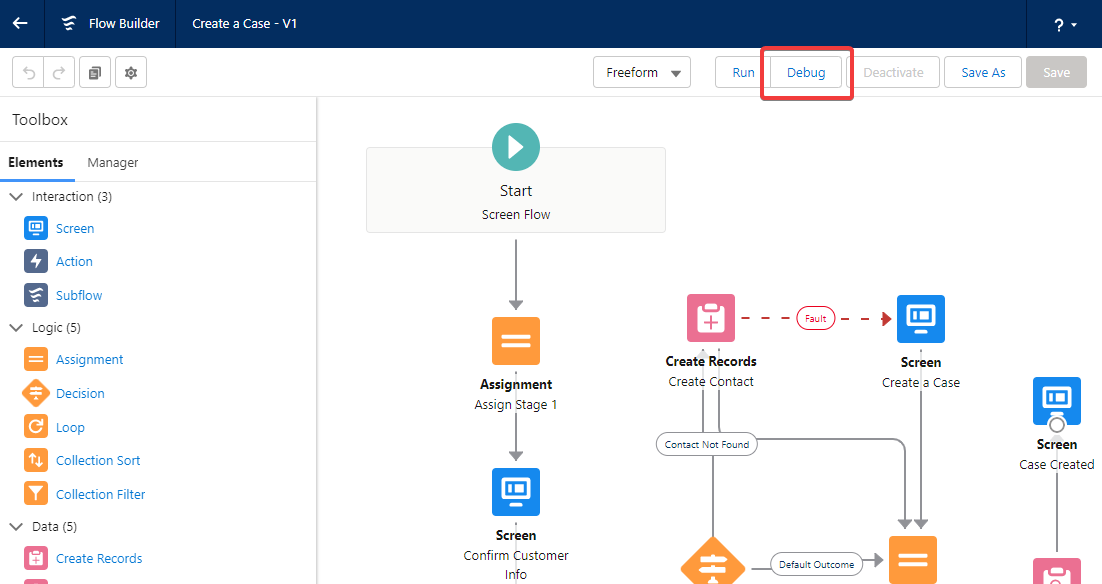Image resolution: width=1102 pixels, height=584 pixels.
Task: Select the Collection Sort icon in toolbox
Action: [36, 460]
